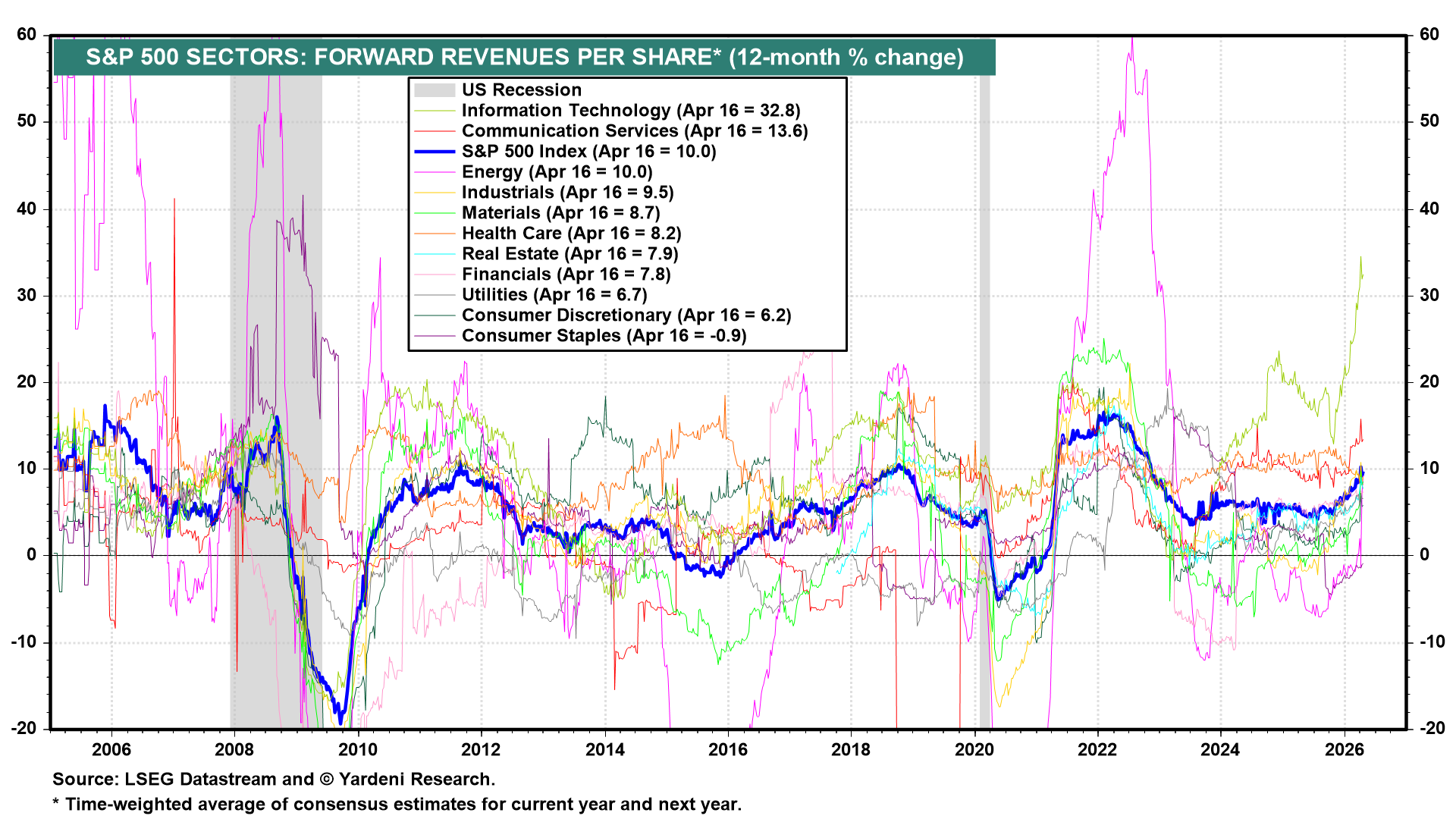Click the Real Estate legend label
The width and height of the screenshot is (1456, 819).
(x=570, y=254)
